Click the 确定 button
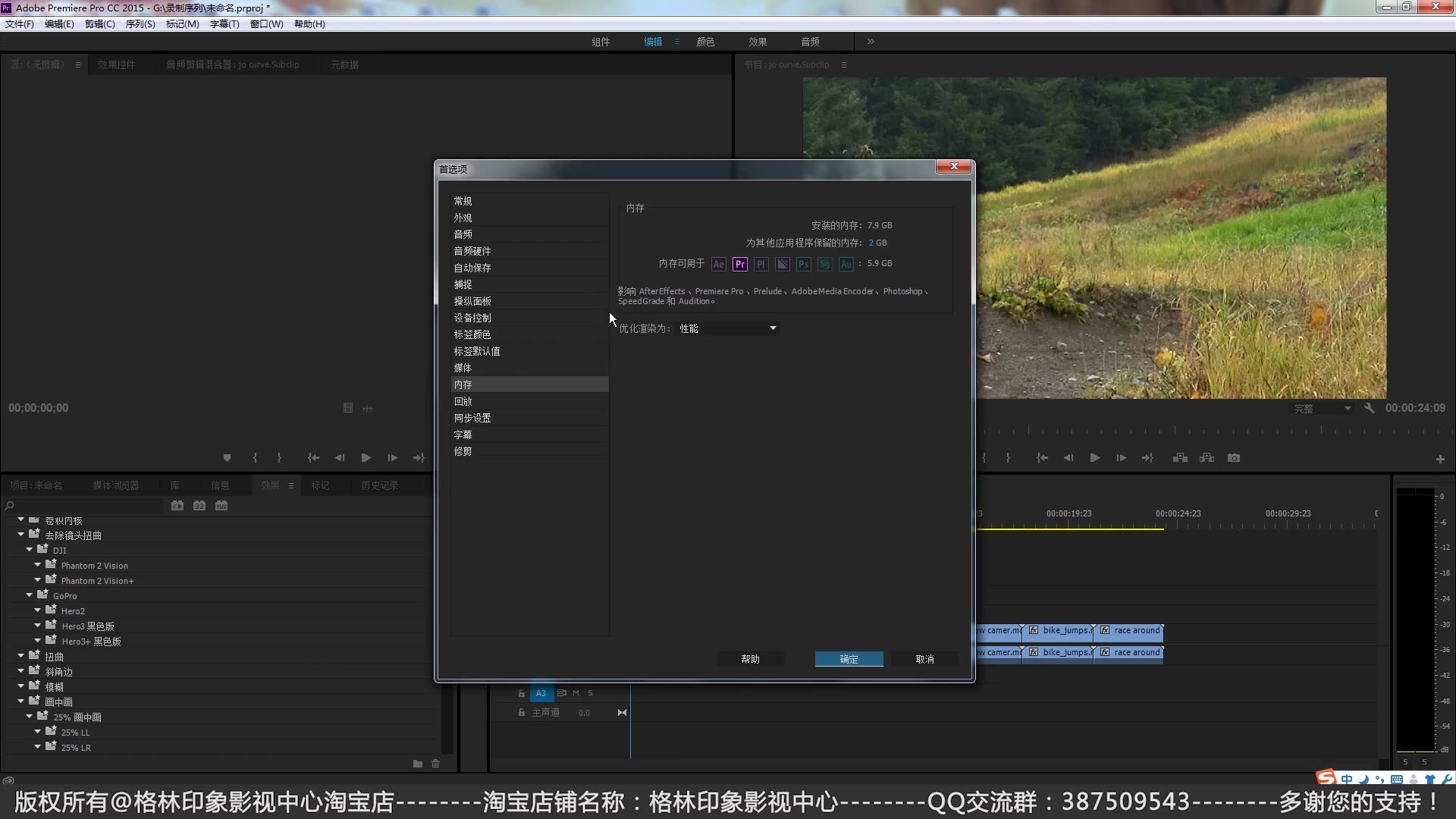The image size is (1456, 819). click(x=849, y=659)
